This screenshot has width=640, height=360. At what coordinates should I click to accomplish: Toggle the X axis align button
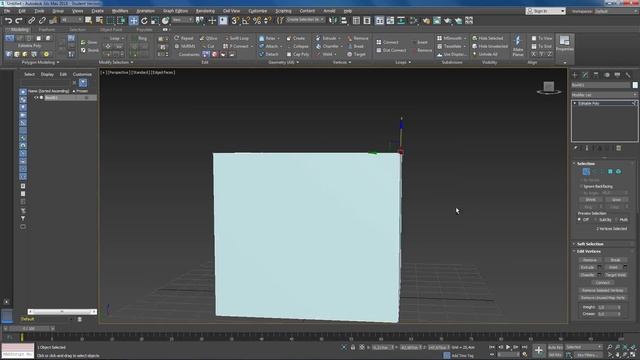(x=533, y=54)
